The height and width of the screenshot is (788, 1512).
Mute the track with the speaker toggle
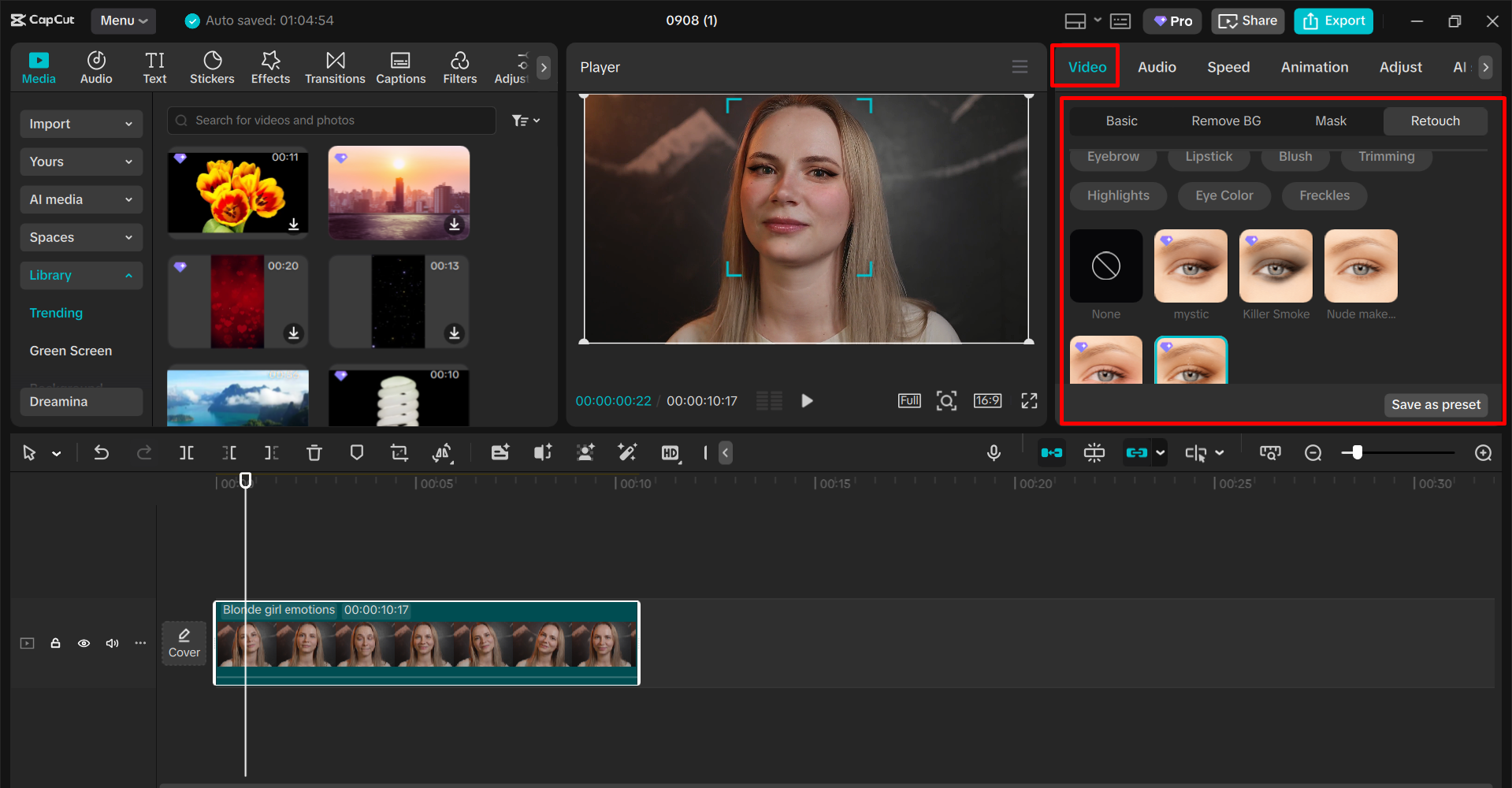pyautogui.click(x=112, y=643)
